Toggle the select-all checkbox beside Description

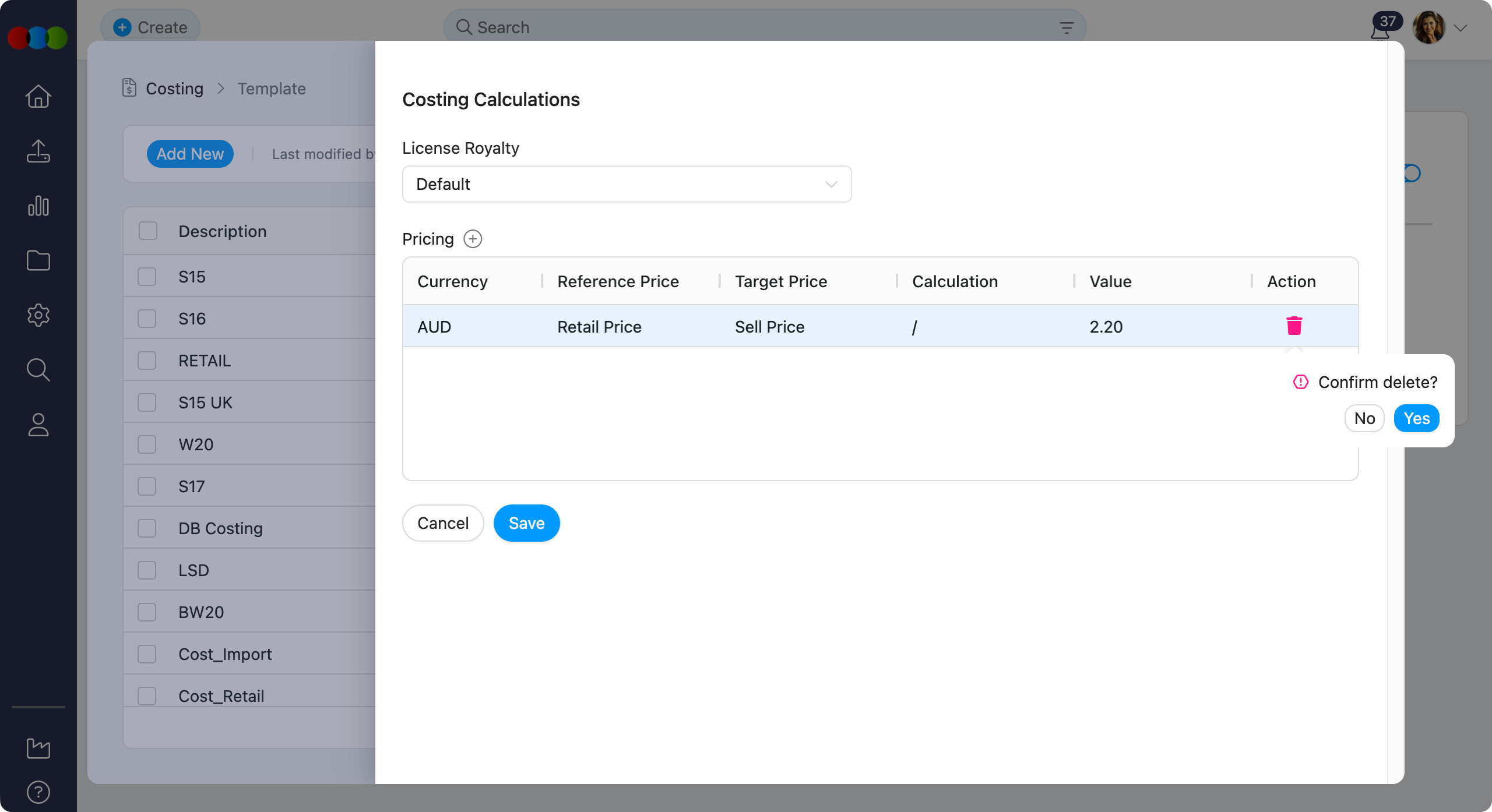147,231
